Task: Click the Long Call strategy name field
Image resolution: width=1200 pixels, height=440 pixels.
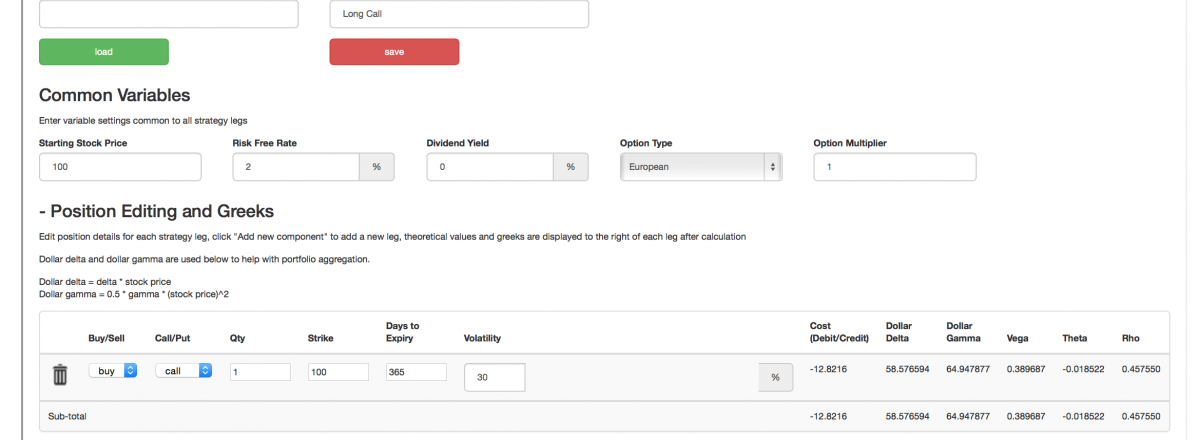Action: pyautogui.click(x=459, y=14)
